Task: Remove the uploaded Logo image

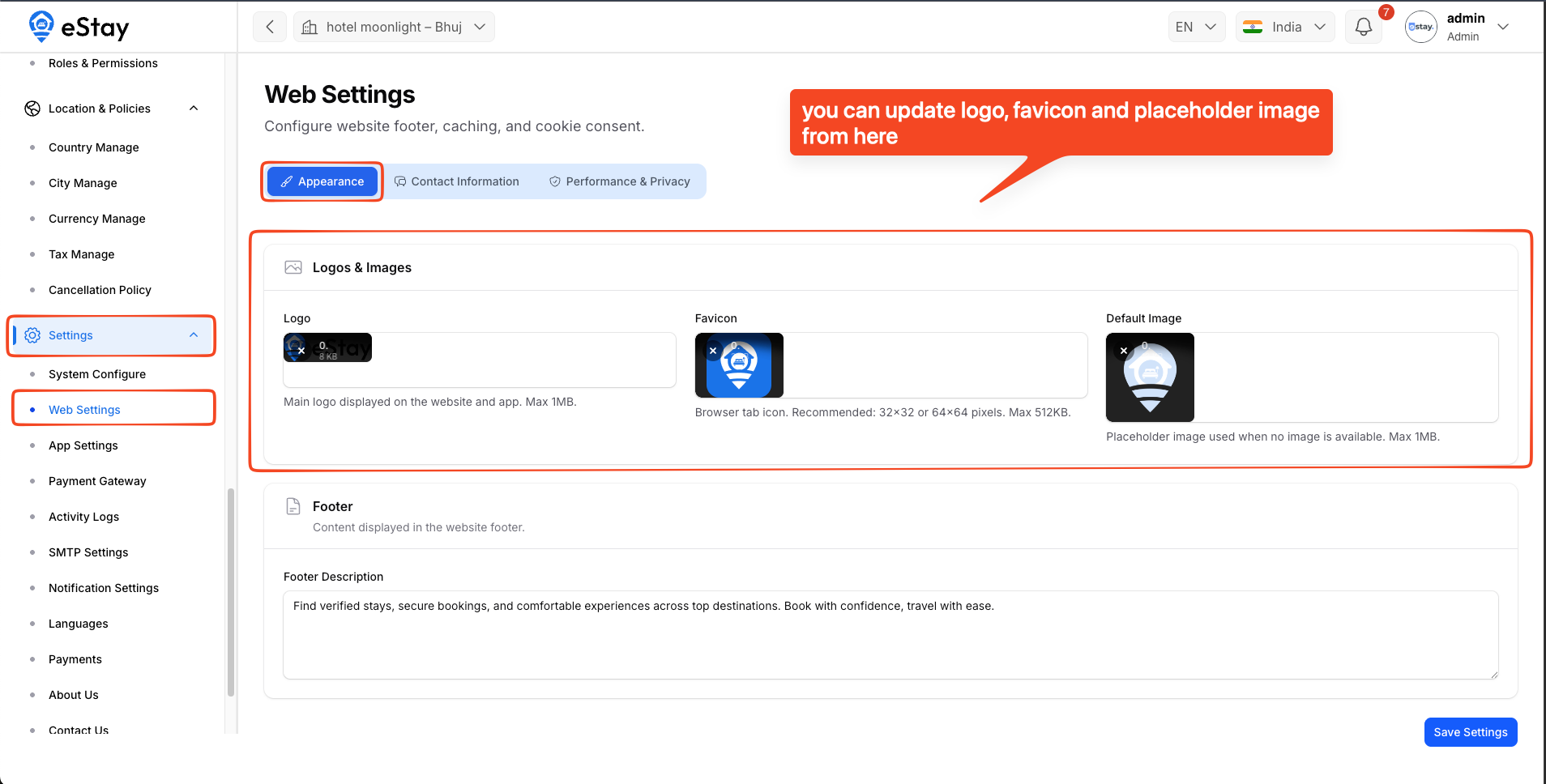Action: [x=301, y=351]
